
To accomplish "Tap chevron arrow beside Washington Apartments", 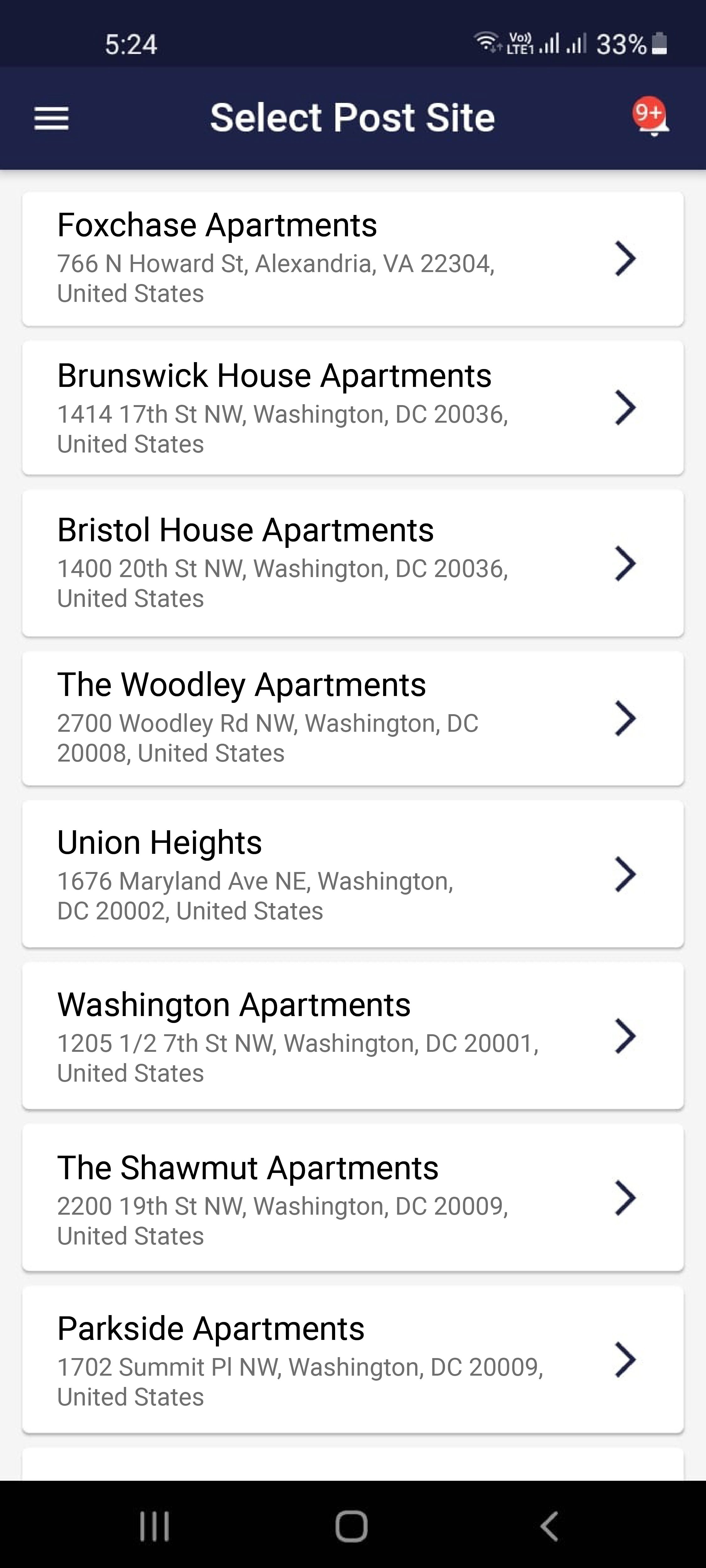I will click(x=625, y=1036).
